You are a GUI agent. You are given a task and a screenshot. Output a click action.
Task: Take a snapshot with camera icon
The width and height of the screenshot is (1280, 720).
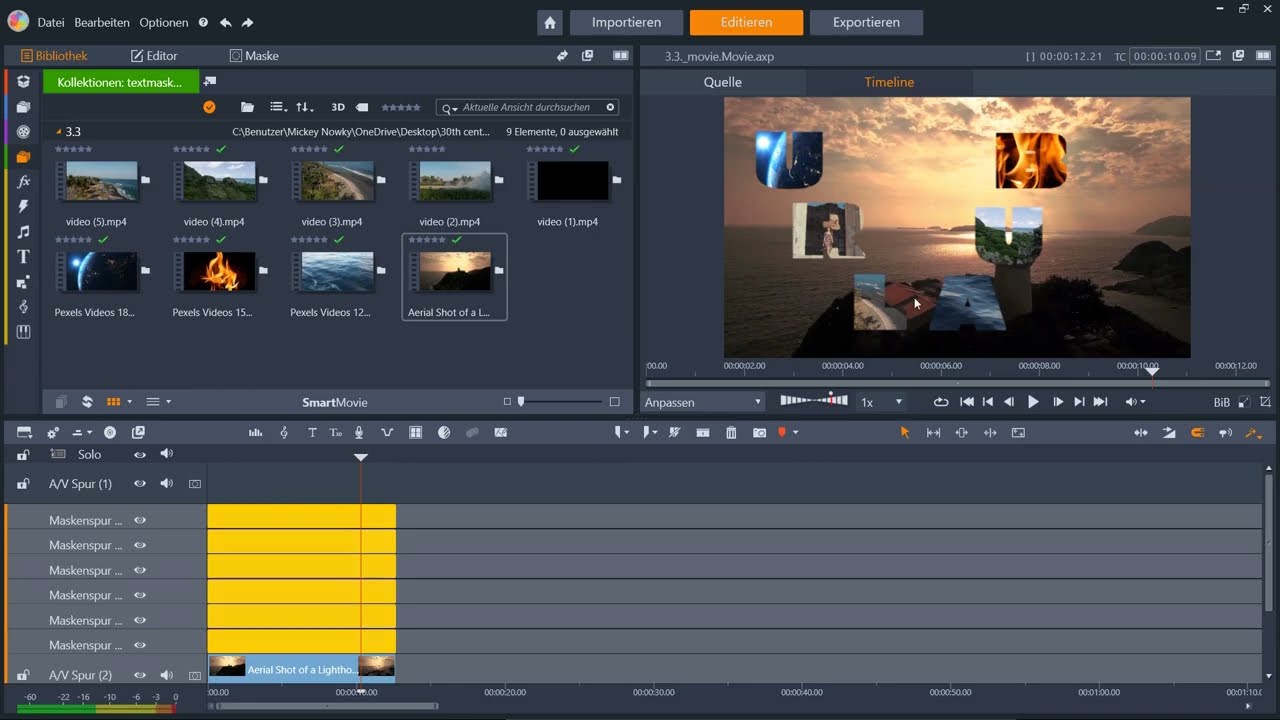coord(760,432)
